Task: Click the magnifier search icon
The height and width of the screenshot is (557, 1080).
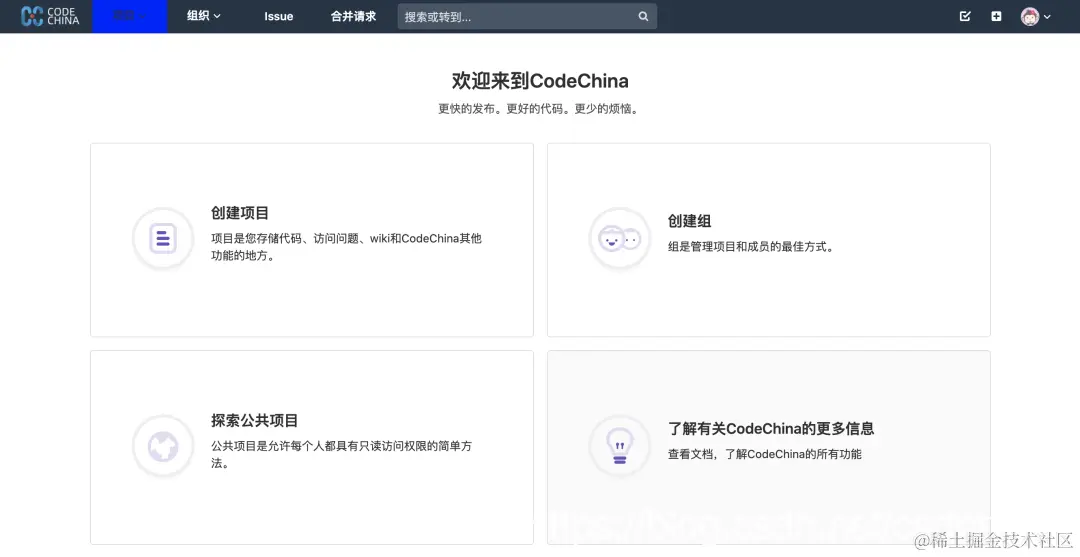Action: [x=643, y=17]
